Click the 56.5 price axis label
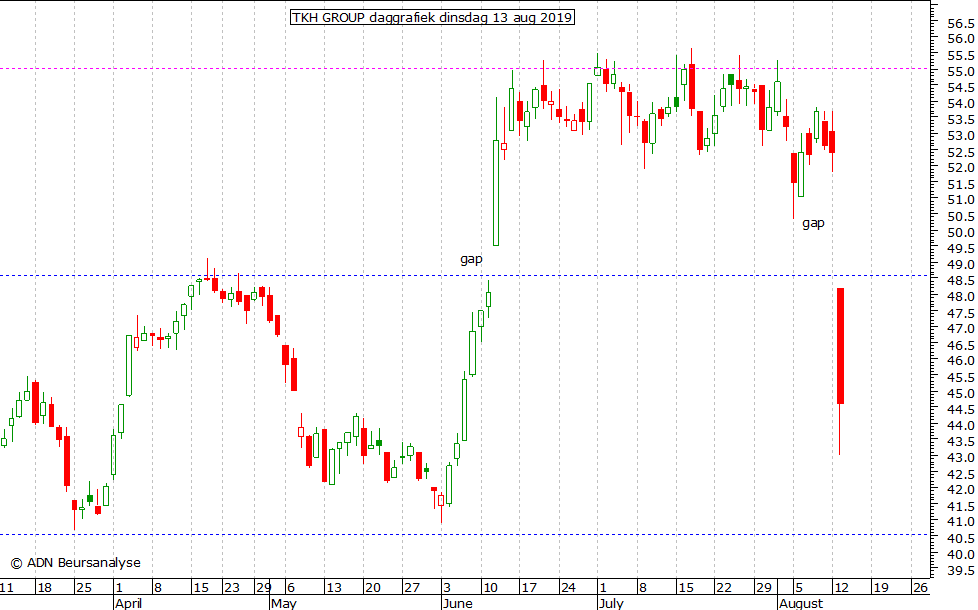 coord(961,24)
